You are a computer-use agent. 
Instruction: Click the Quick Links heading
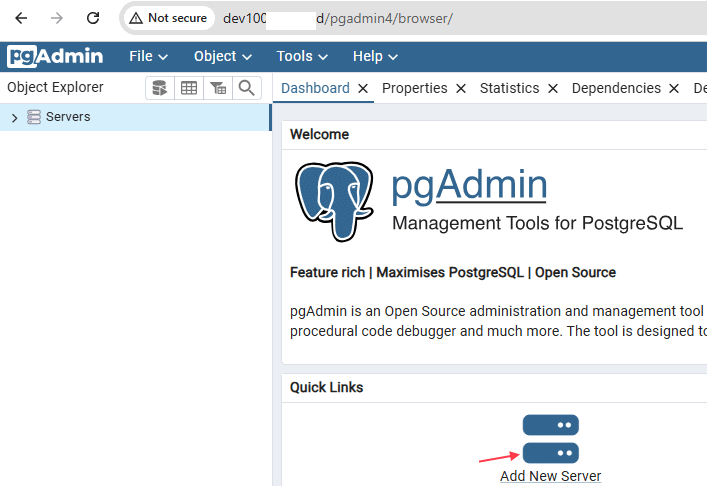[326, 387]
